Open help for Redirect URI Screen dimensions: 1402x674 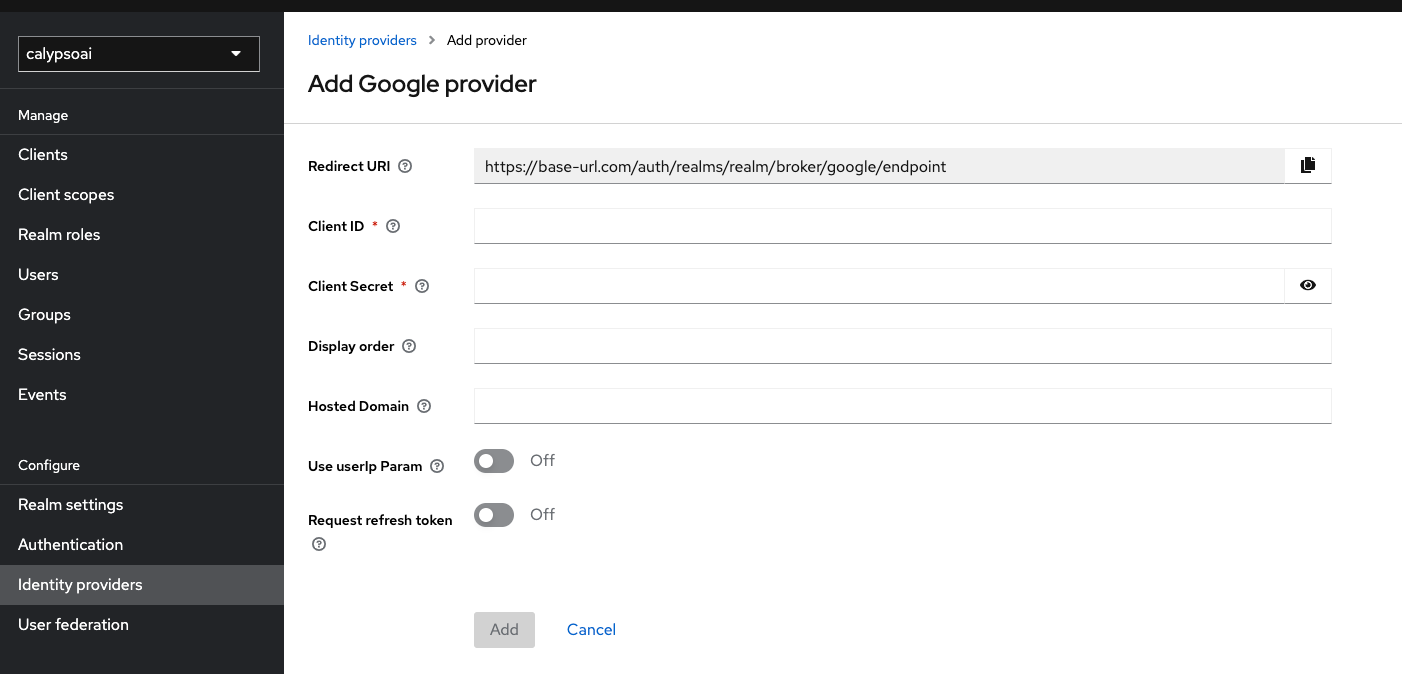click(x=405, y=166)
